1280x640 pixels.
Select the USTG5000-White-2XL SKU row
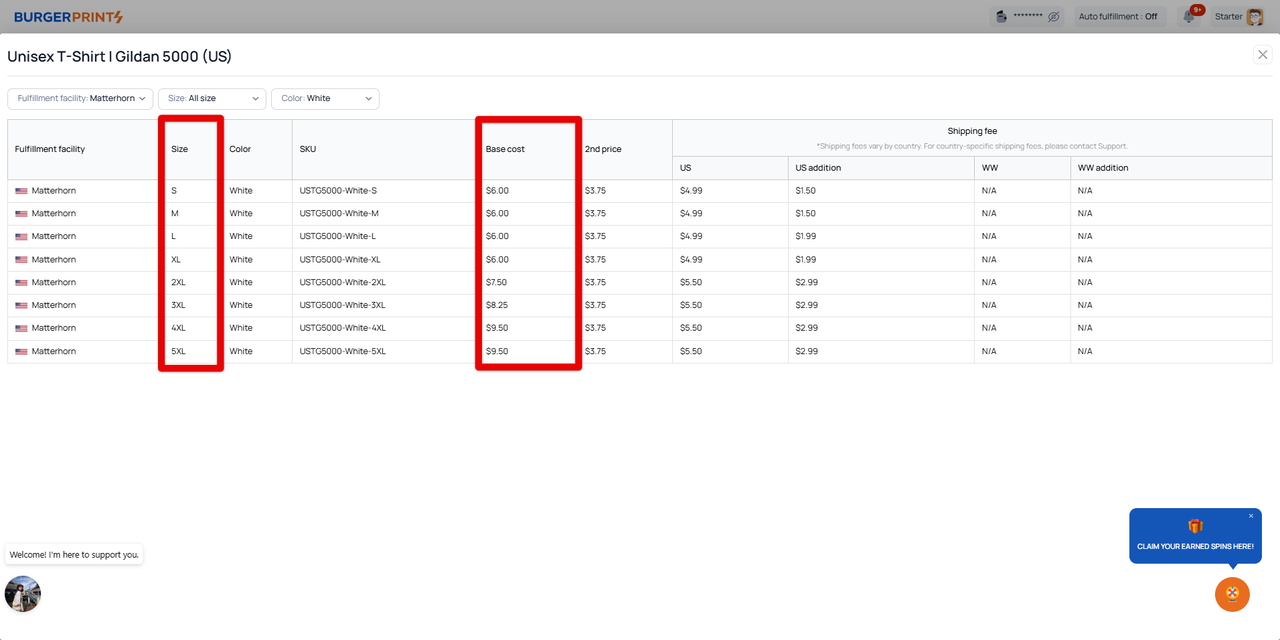343,283
